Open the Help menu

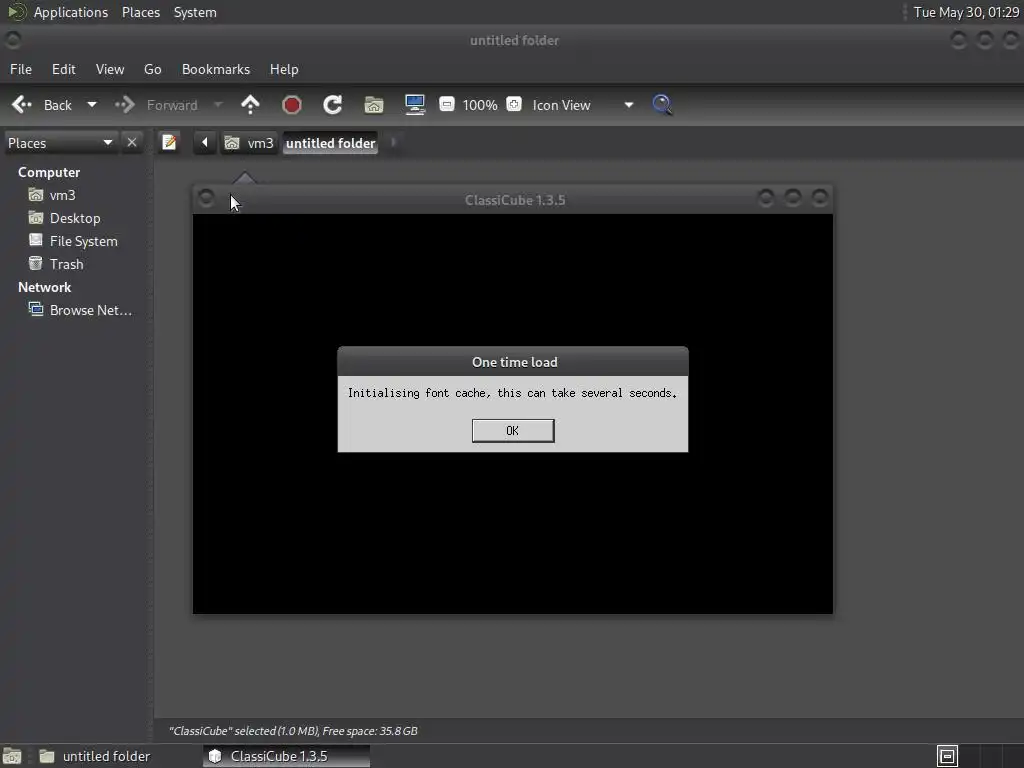tap(284, 69)
